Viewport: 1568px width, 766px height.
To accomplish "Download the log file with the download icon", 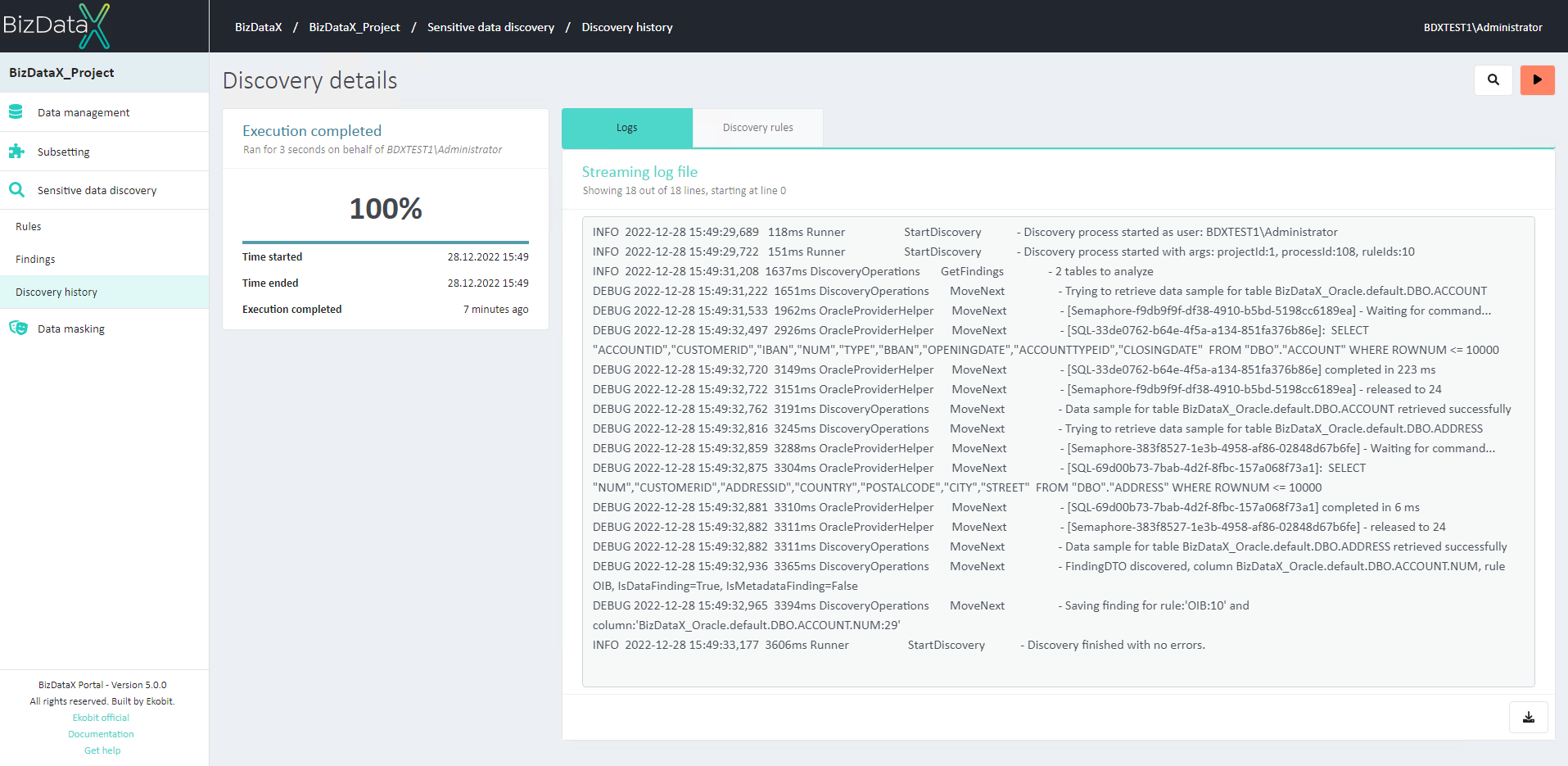I will (x=1528, y=717).
